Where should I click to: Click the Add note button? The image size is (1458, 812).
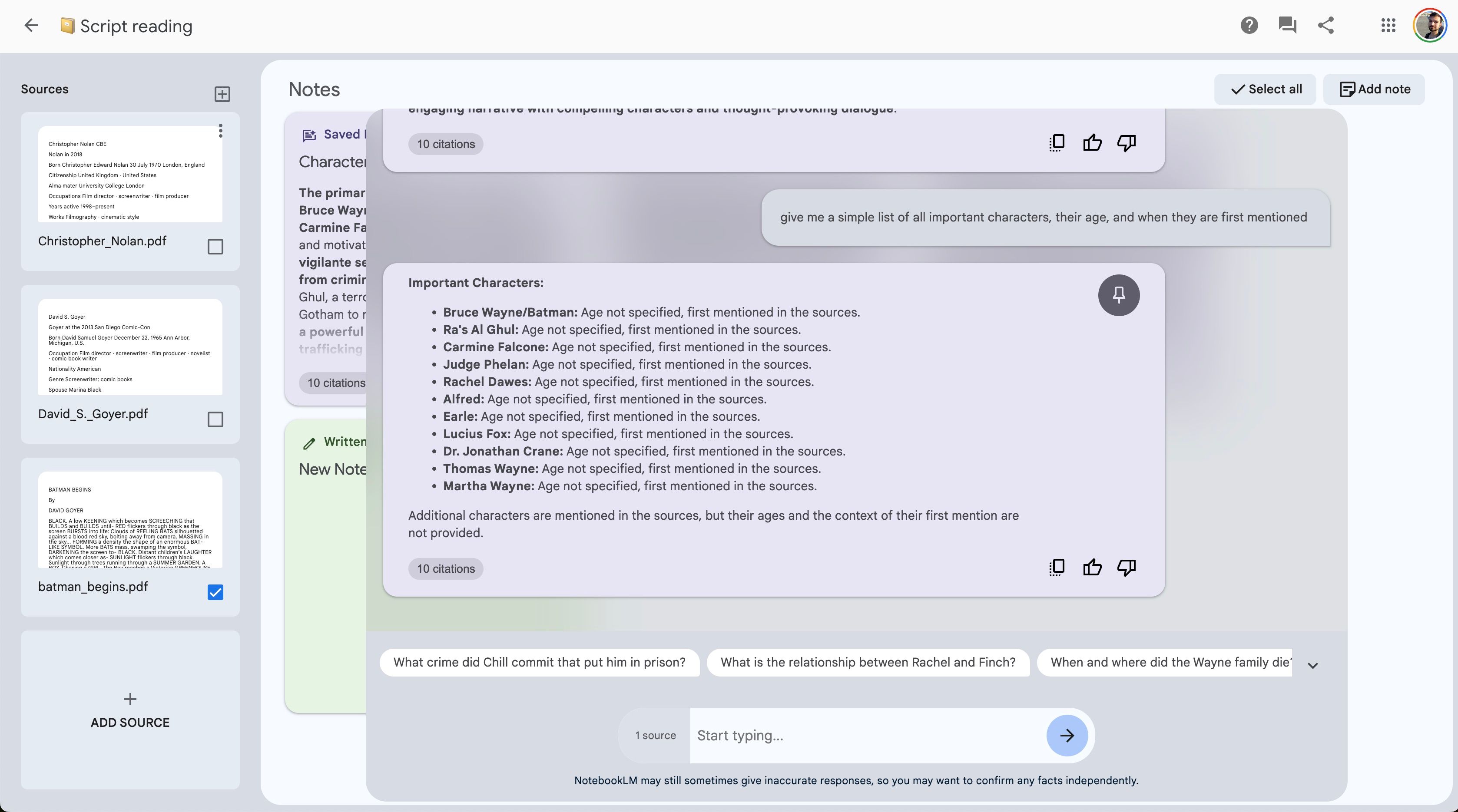pos(1374,89)
